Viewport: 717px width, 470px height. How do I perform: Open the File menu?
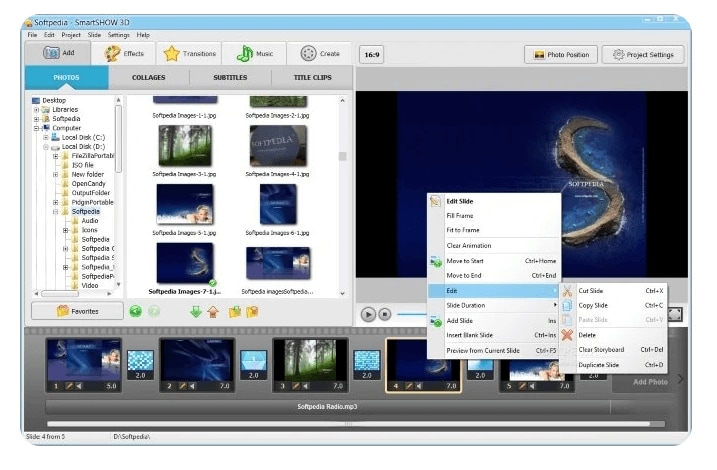32,35
